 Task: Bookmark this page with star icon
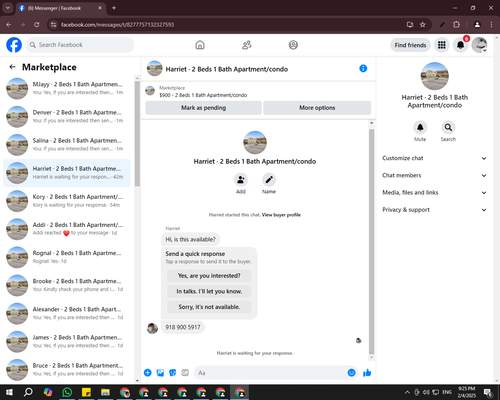pyautogui.click(x=423, y=25)
